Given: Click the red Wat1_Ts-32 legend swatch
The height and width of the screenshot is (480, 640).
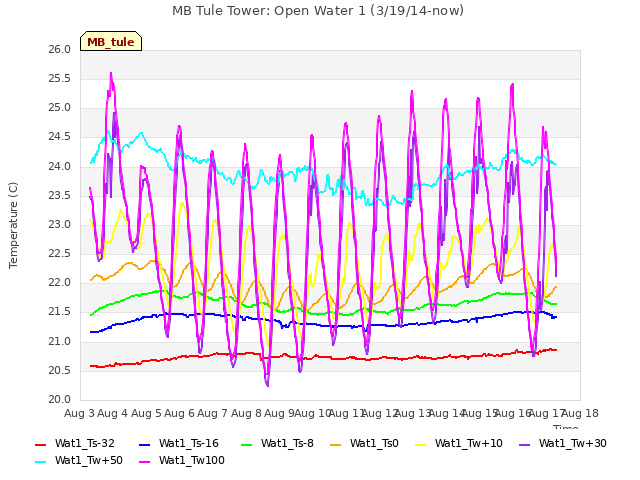Looking at the screenshot, I should click(41, 444).
